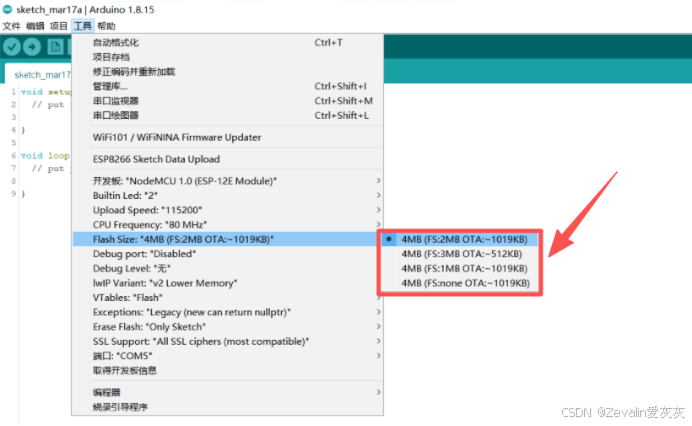The height and width of the screenshot is (426, 692).
Task: Open the 文件 menu
Action: [x=11, y=26]
